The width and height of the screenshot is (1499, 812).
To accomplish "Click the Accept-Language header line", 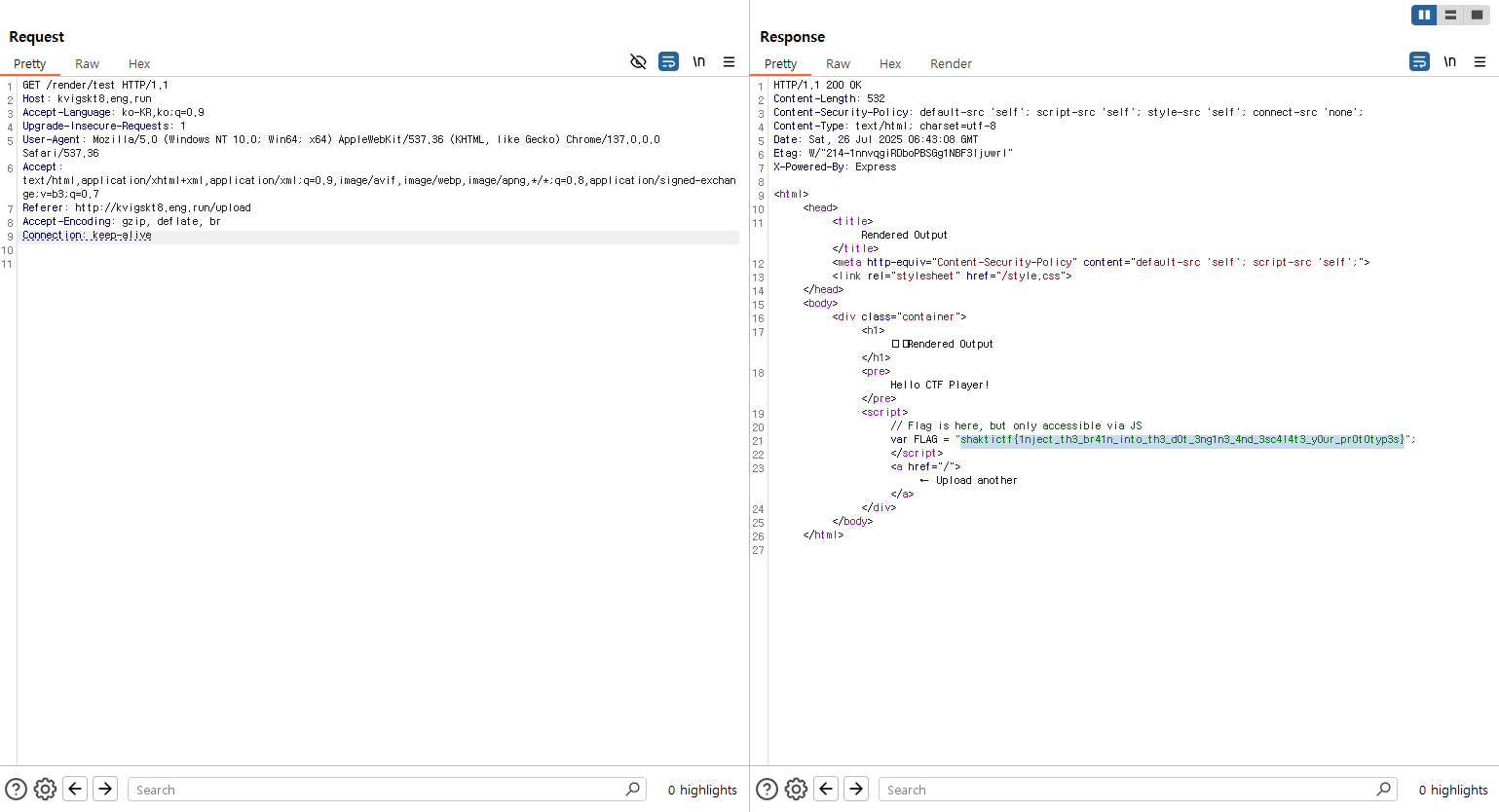I will click(113, 112).
